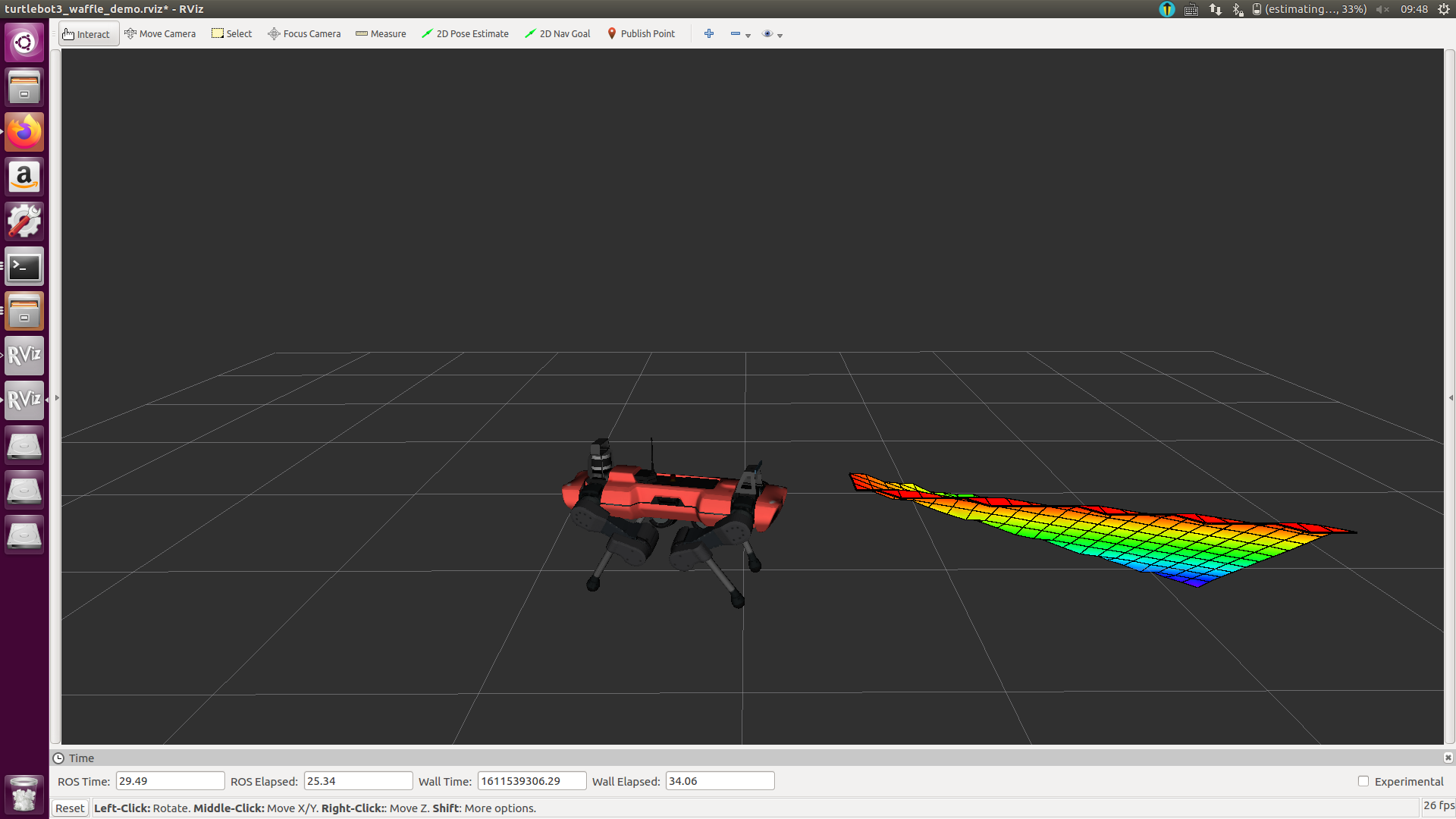Open the dropdown beside the eye icon
The width and height of the screenshot is (1456, 819).
(780, 35)
